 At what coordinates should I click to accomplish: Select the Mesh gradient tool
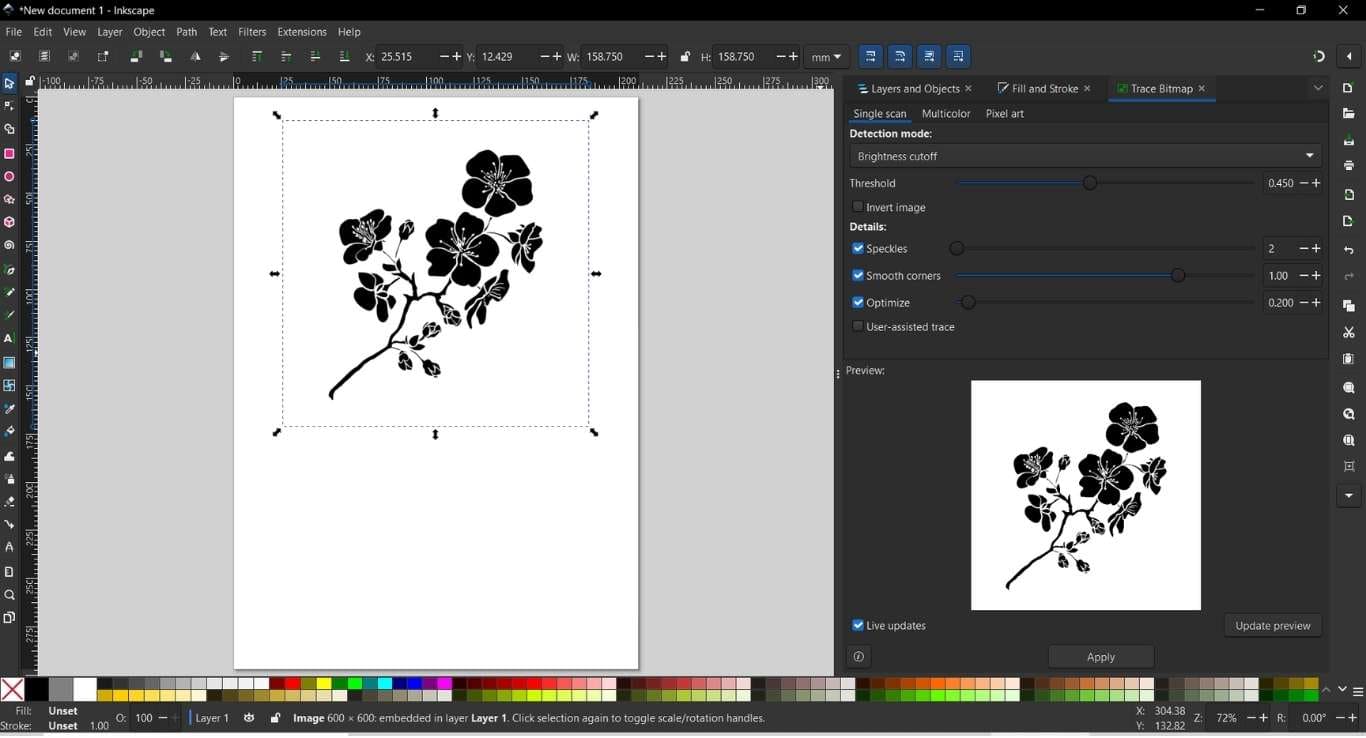coord(9,386)
